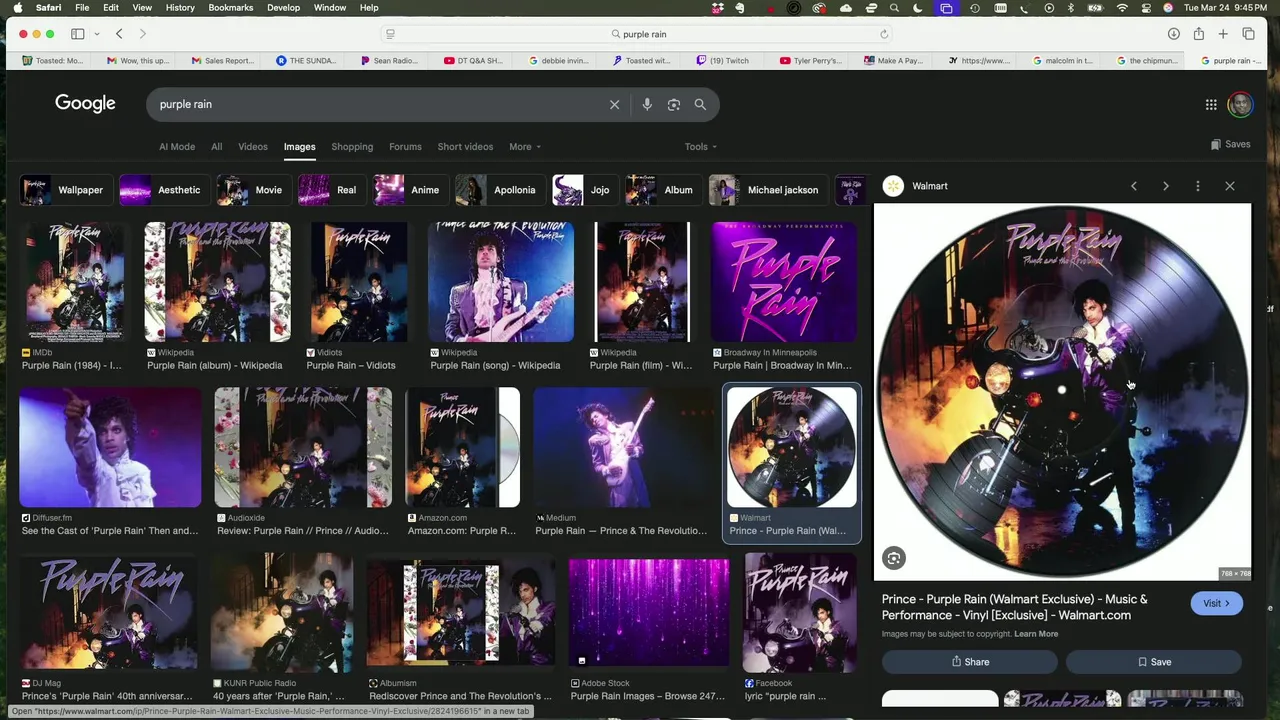Open Diffuser.fm cast image result
1280x720 pixels.
click(111, 448)
